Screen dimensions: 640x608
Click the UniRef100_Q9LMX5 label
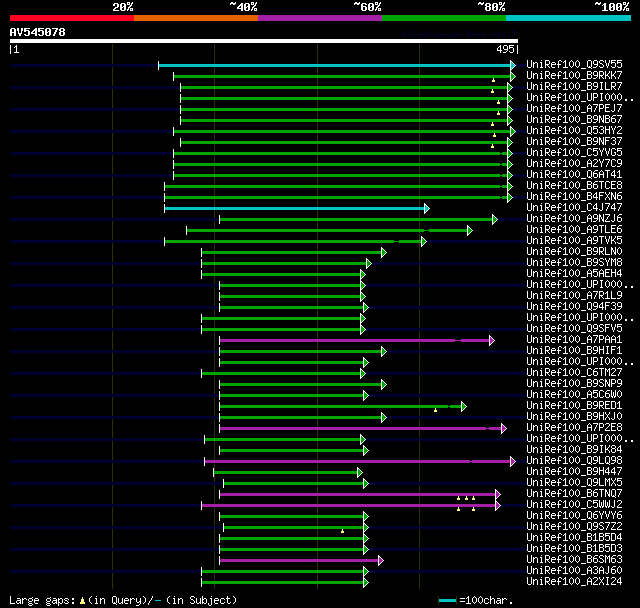pos(574,483)
